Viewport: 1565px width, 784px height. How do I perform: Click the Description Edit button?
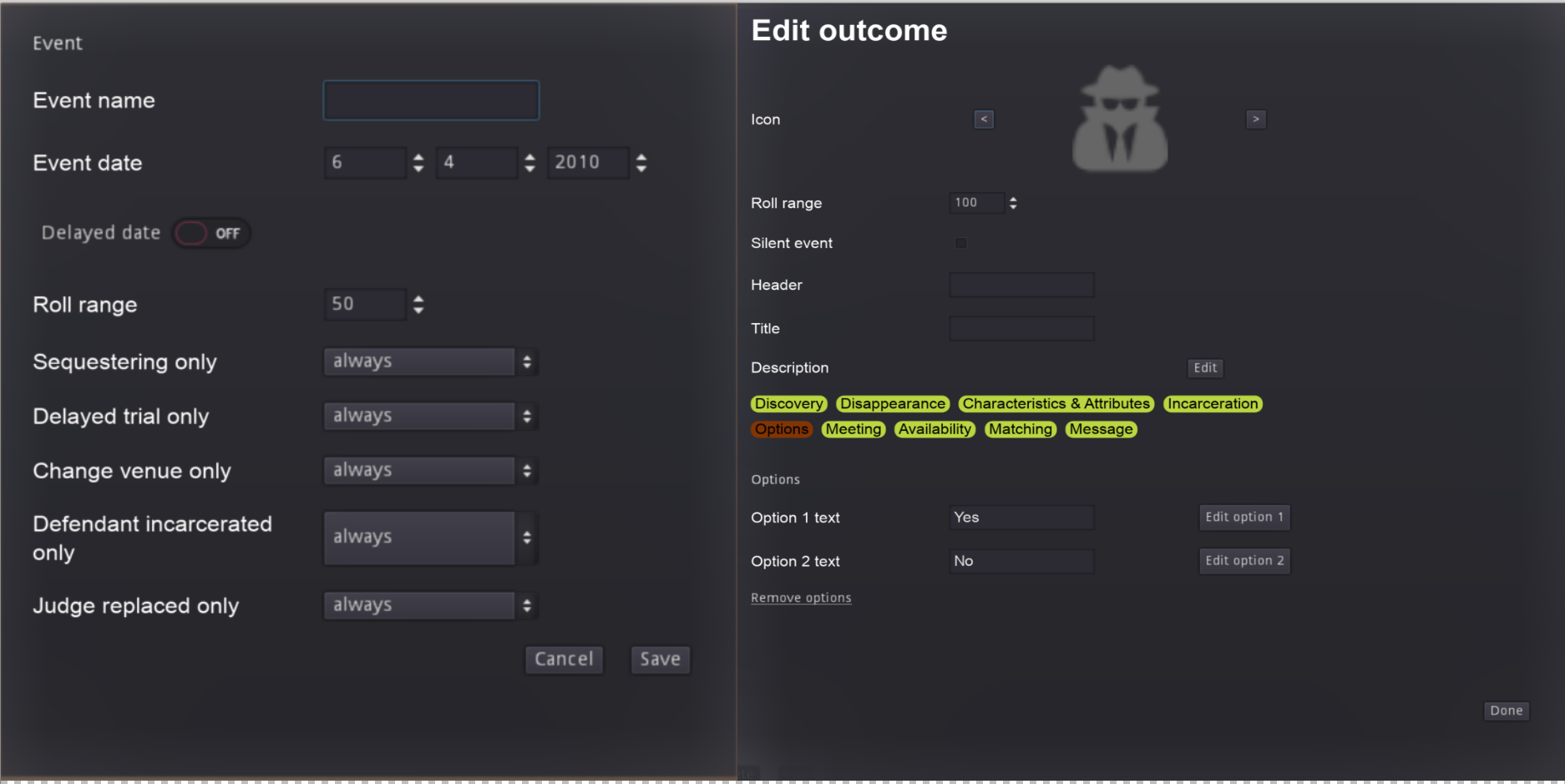coord(1205,367)
